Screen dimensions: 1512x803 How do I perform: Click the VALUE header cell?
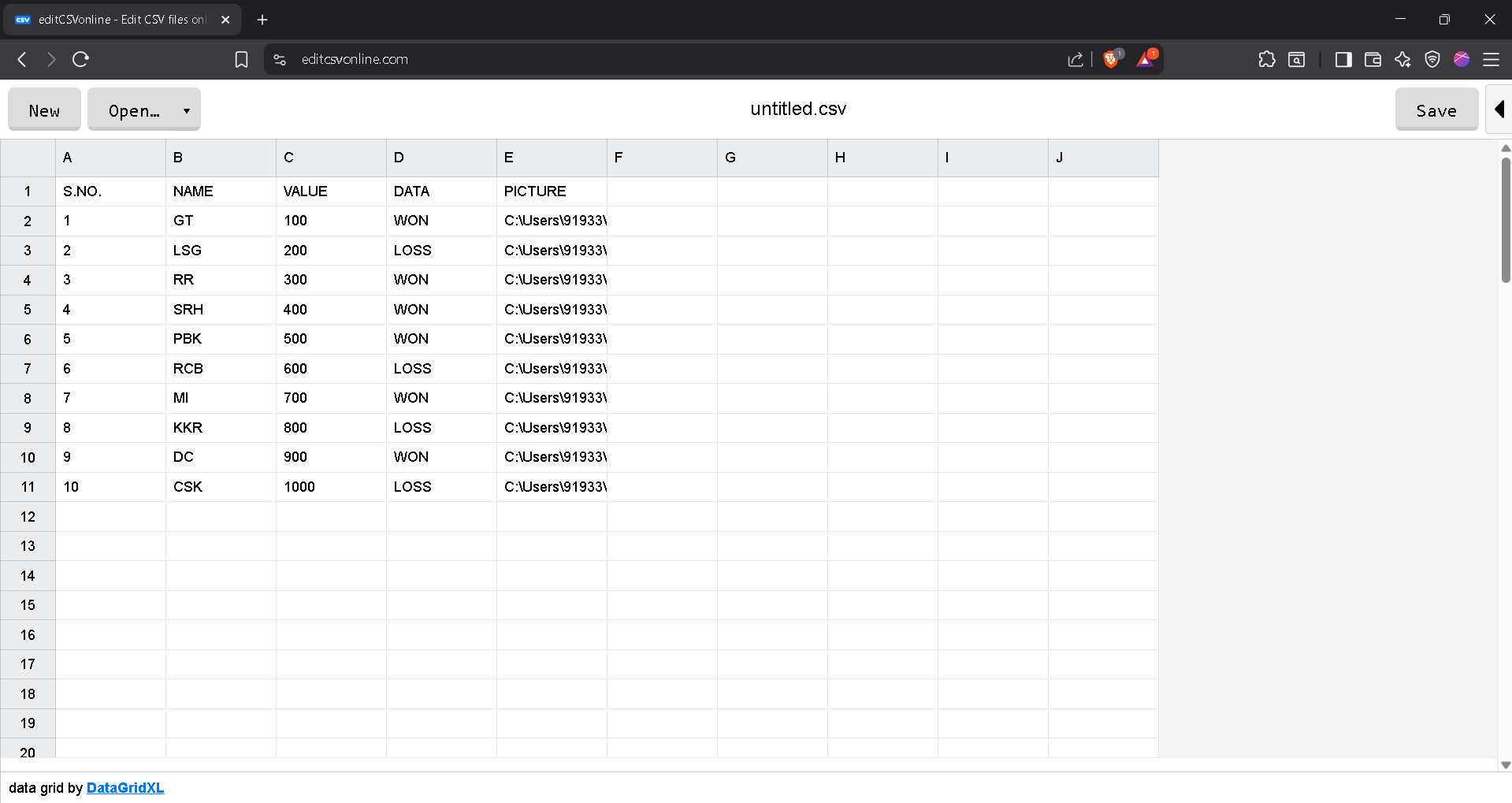(x=331, y=191)
